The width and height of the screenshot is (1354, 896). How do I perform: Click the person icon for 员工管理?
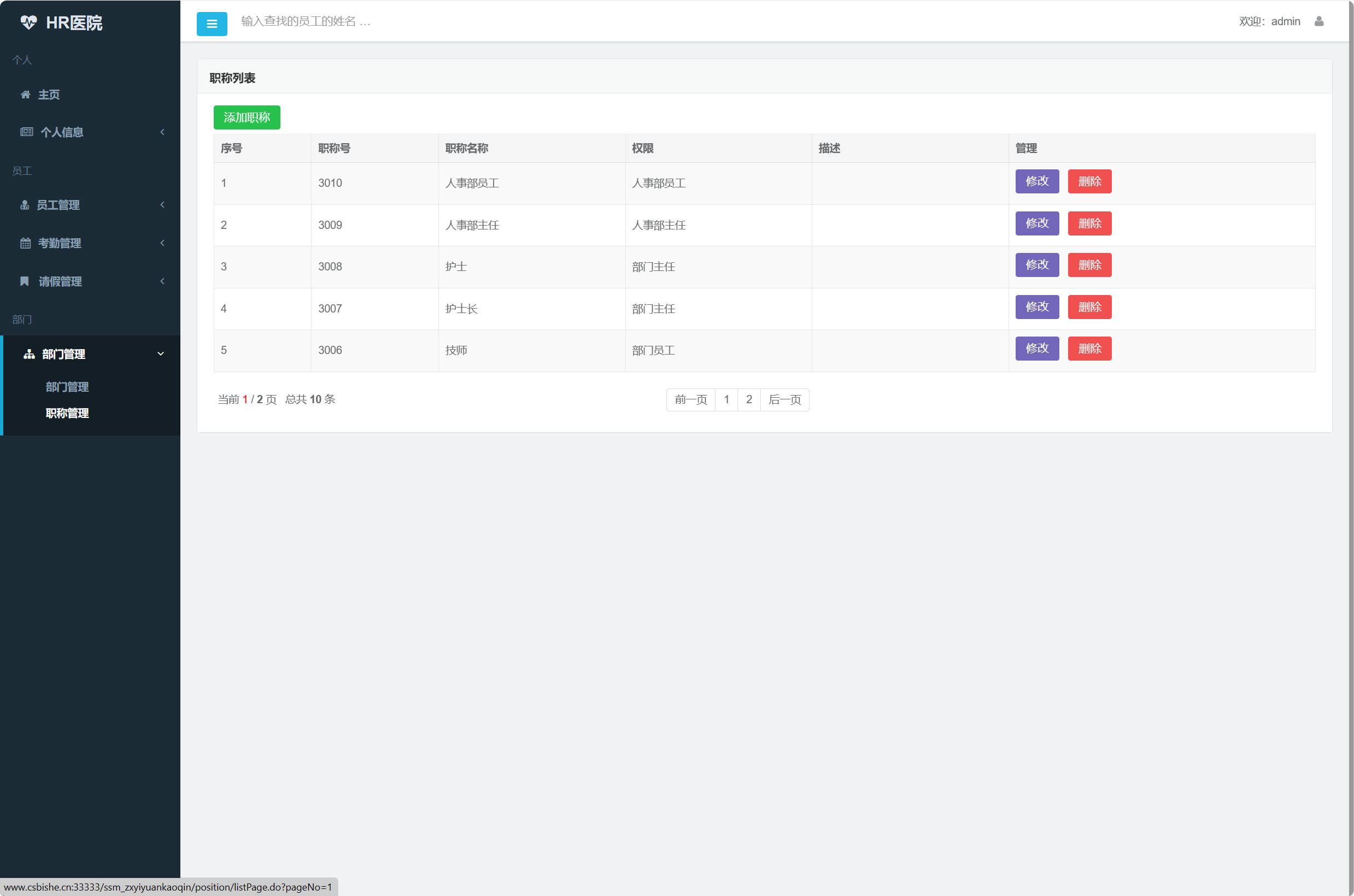(x=25, y=204)
